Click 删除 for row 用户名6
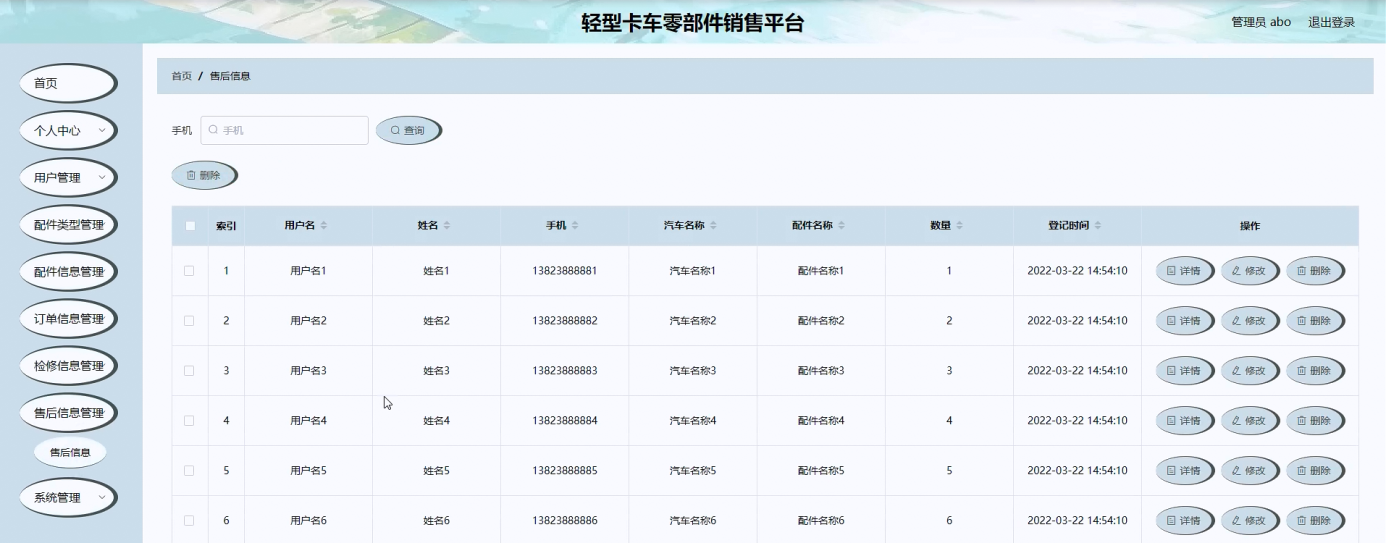This screenshot has width=1386, height=543. (x=1314, y=521)
